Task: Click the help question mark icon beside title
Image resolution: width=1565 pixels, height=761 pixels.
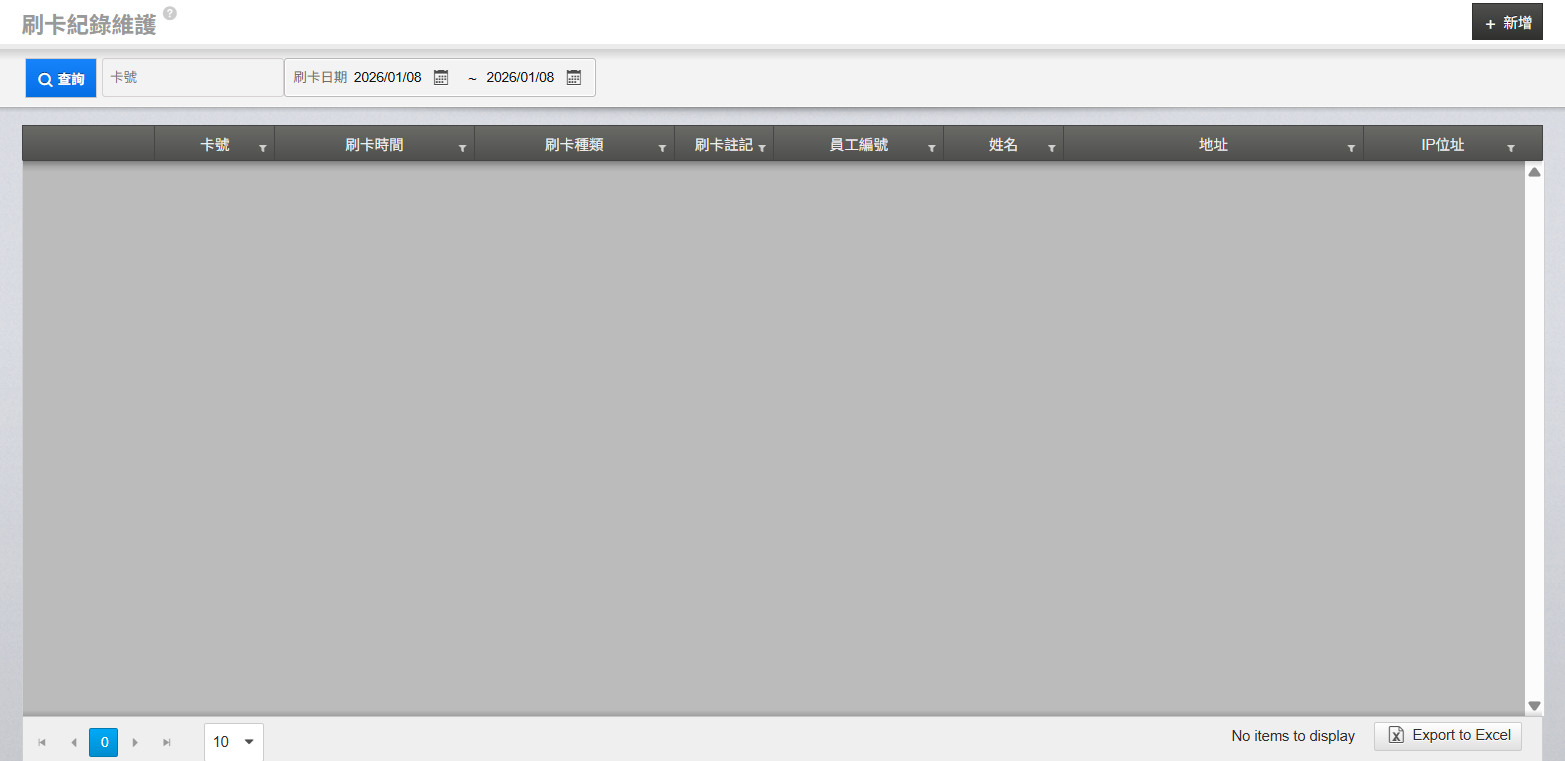Action: [x=170, y=14]
